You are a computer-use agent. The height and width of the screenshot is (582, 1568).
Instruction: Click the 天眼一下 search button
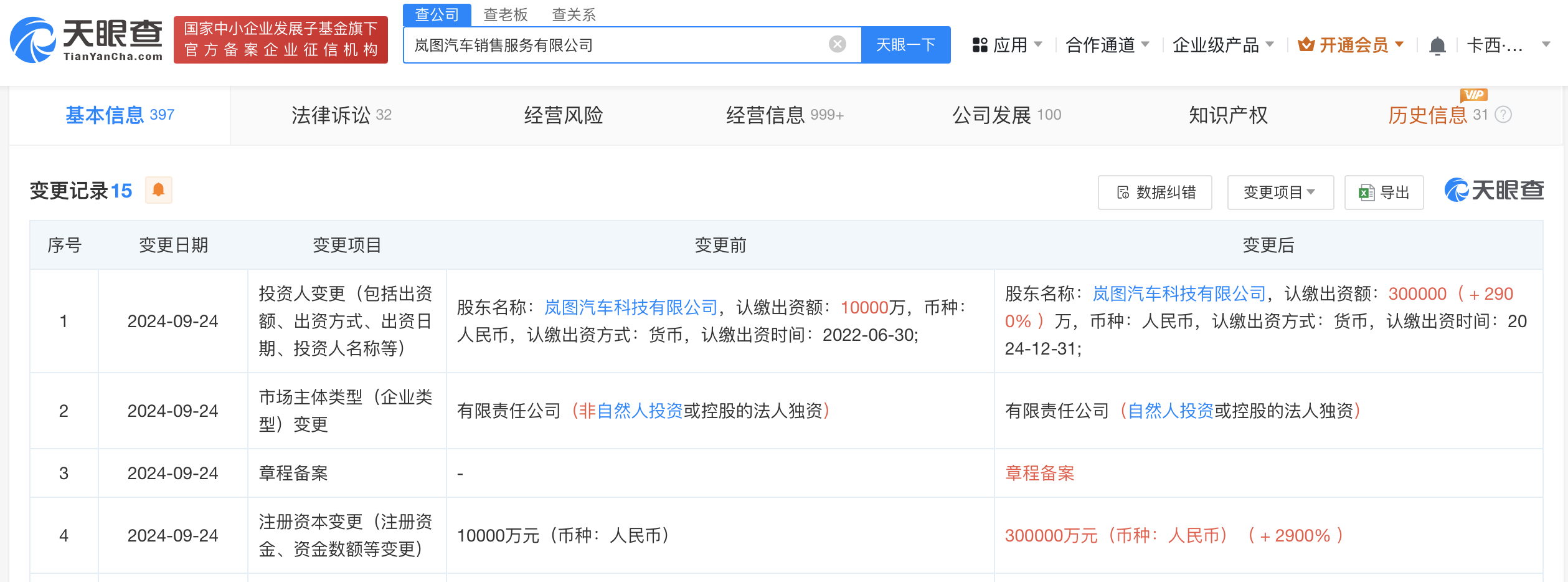click(x=906, y=45)
